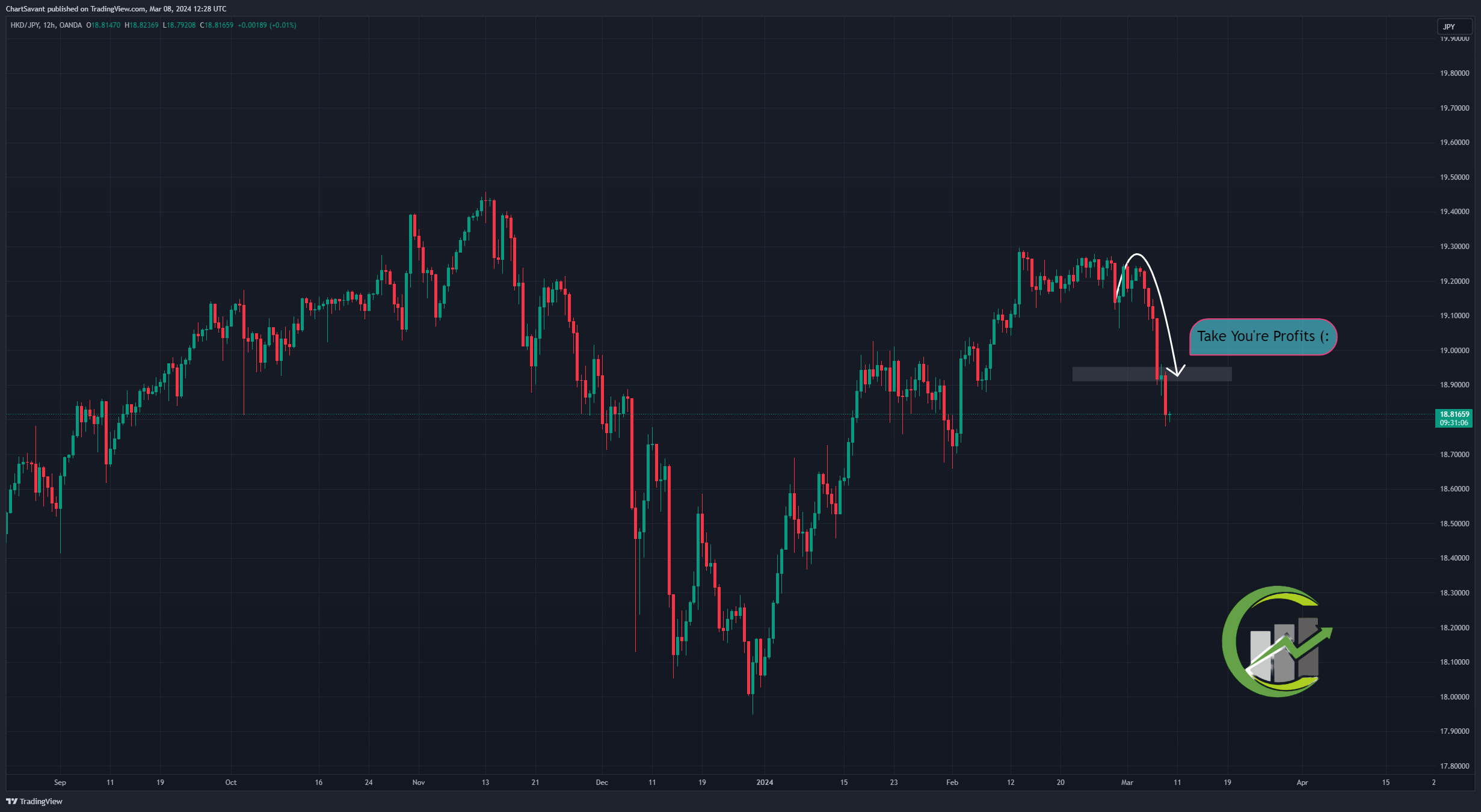Screen dimensions: 1481x812
Task: Click the Apr label on time axis
Action: [1302, 783]
